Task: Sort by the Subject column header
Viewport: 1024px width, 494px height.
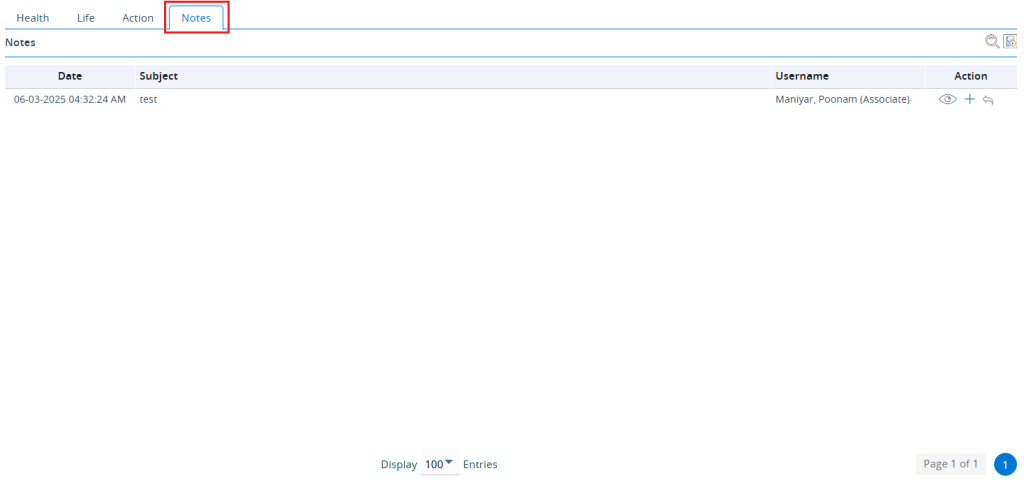Action: (159, 76)
